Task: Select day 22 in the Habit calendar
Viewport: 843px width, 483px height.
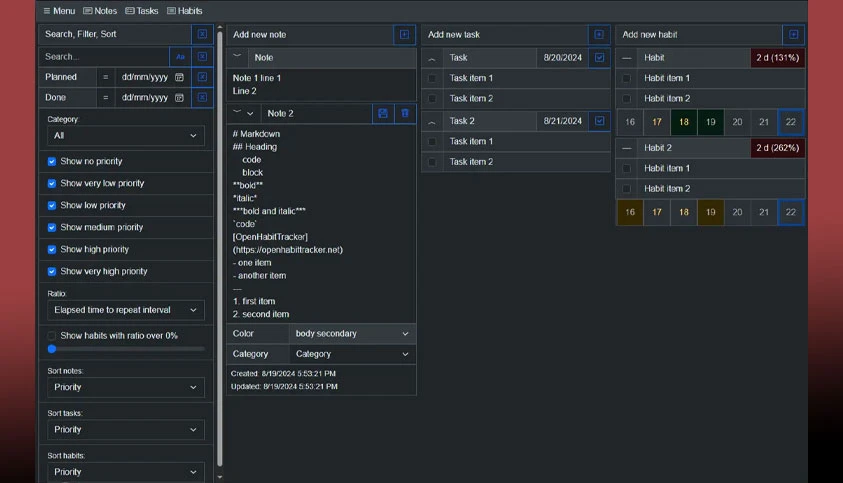Action: tap(791, 122)
